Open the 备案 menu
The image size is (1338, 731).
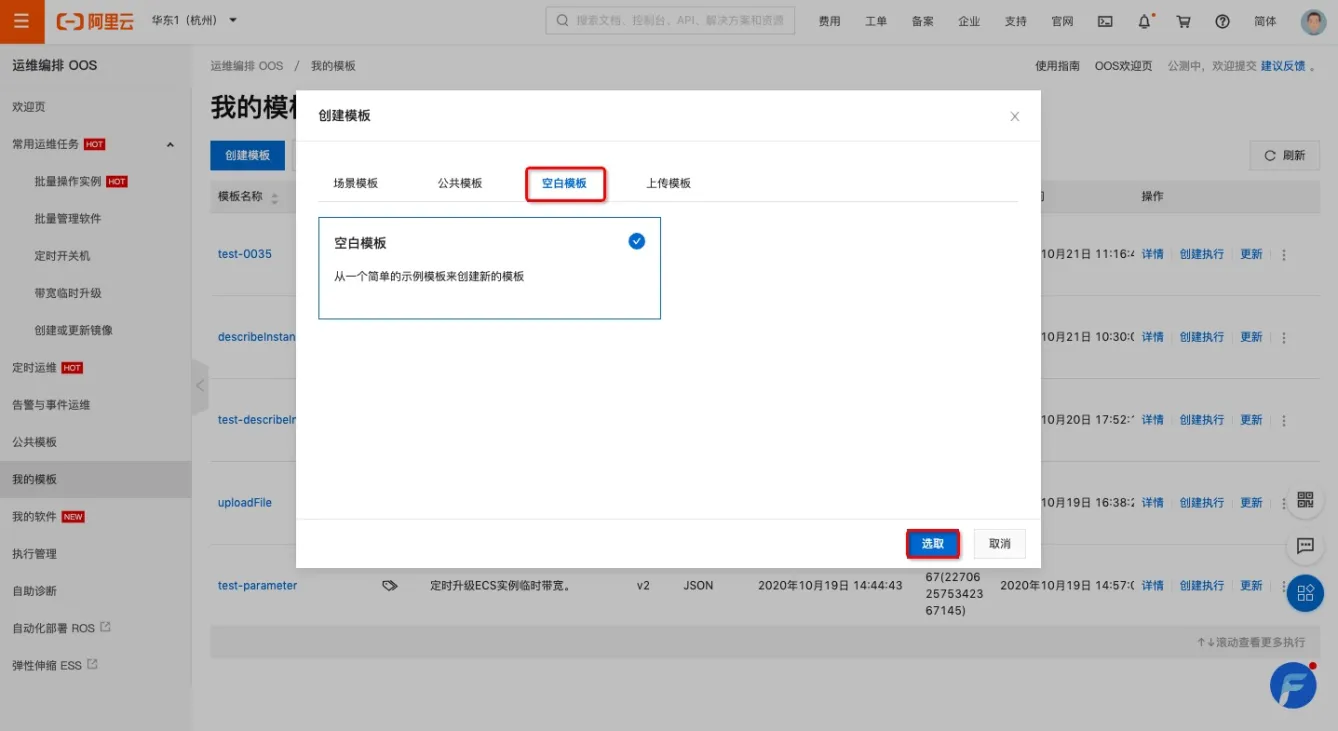(922, 21)
